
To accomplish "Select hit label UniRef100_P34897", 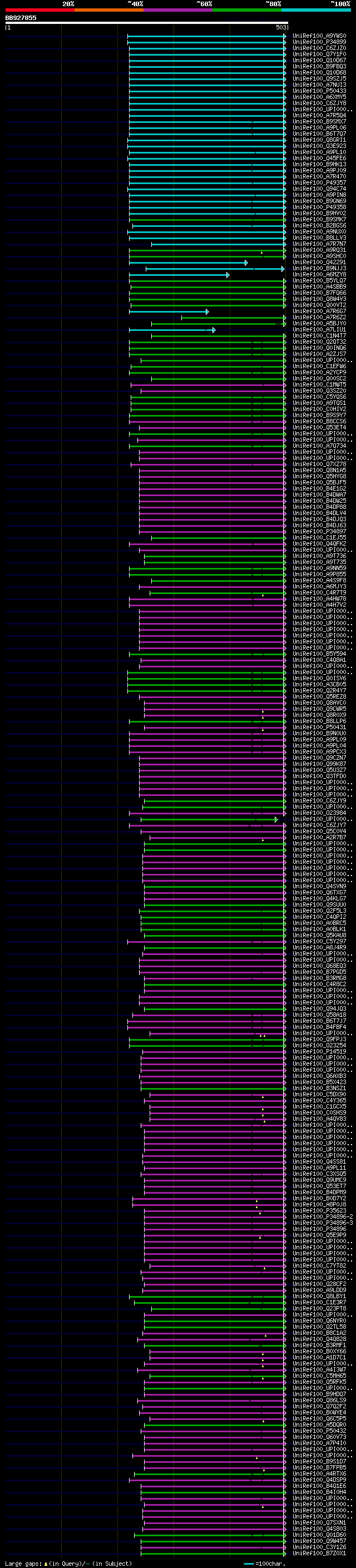I will [319, 531].
